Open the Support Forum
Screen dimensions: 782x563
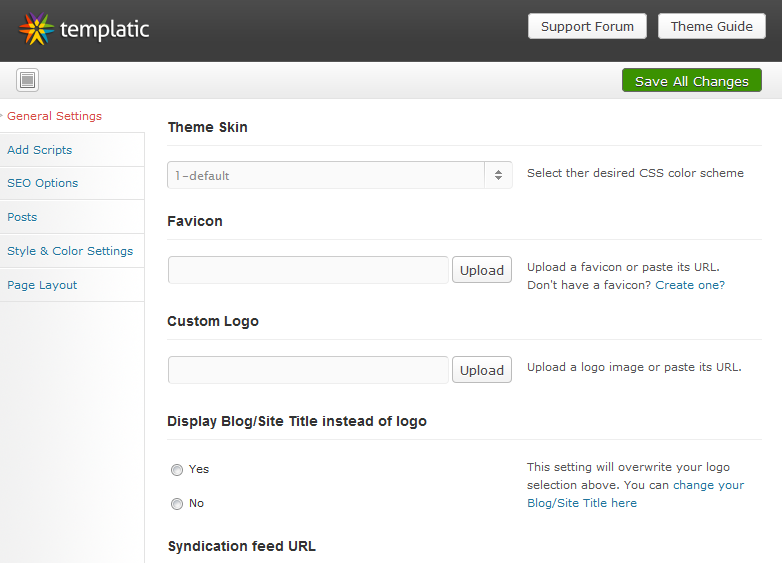tap(587, 26)
